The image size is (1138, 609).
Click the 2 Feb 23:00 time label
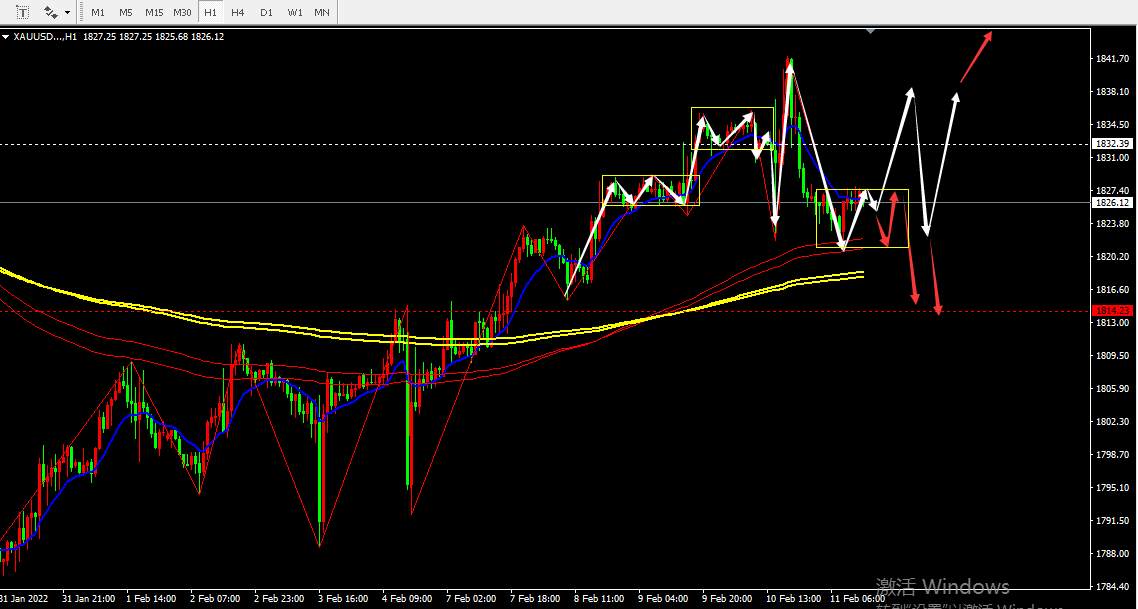tap(279, 599)
